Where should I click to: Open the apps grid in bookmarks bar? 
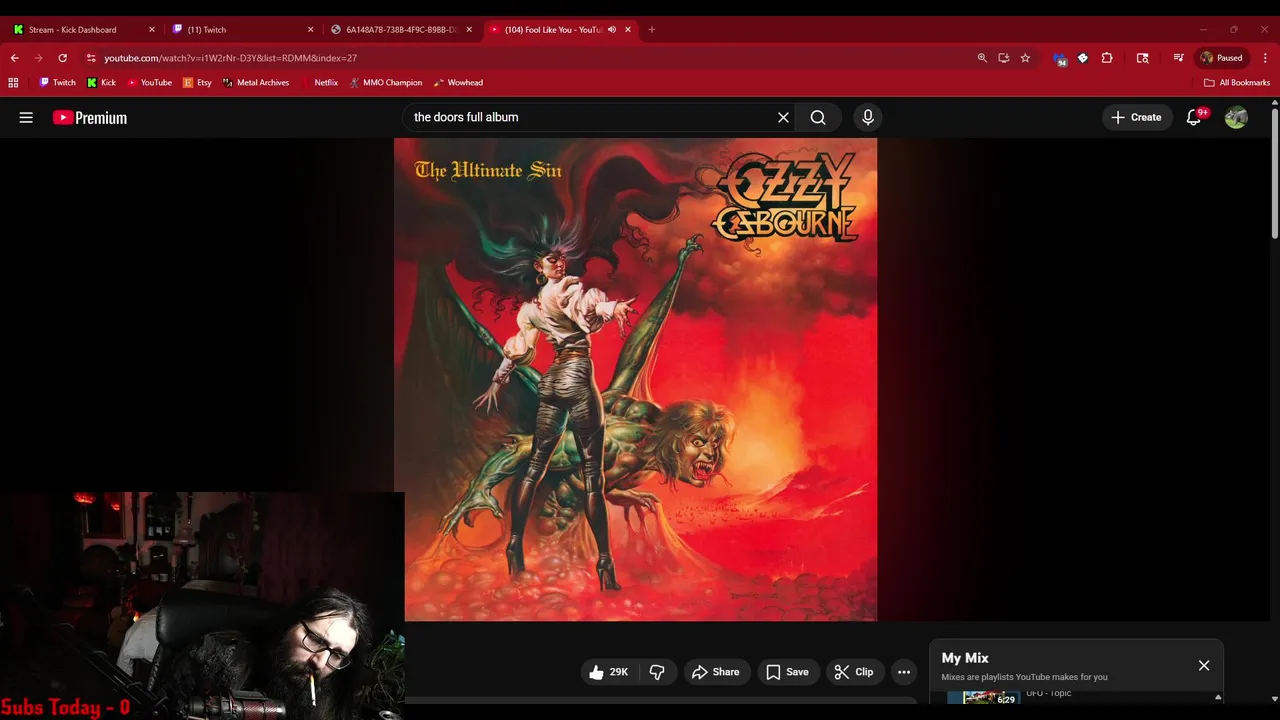[x=13, y=83]
